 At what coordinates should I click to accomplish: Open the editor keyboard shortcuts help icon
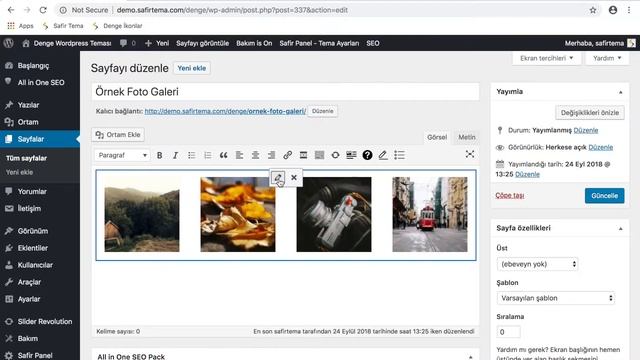(367, 155)
